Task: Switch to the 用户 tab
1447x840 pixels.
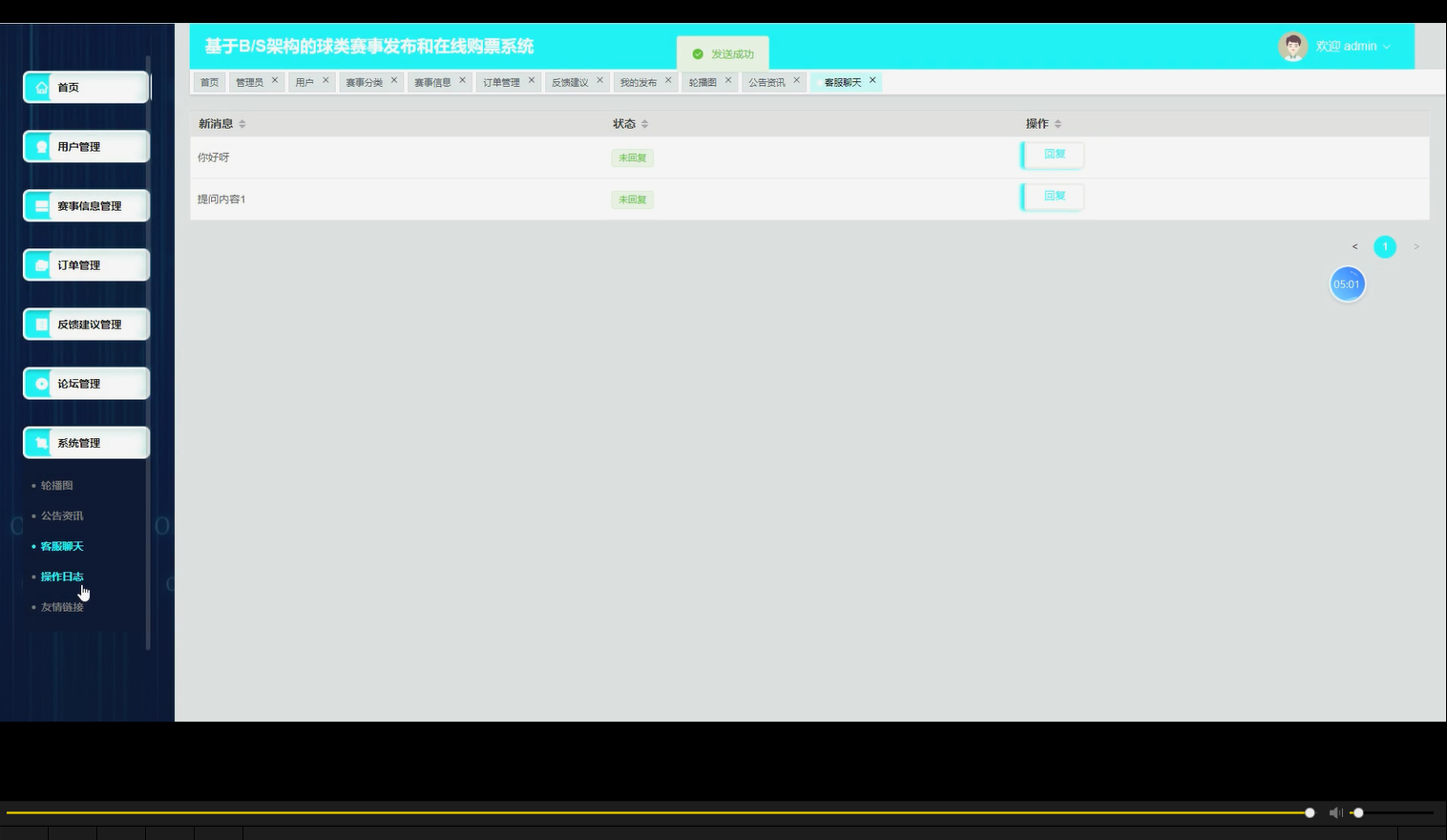Action: (304, 83)
